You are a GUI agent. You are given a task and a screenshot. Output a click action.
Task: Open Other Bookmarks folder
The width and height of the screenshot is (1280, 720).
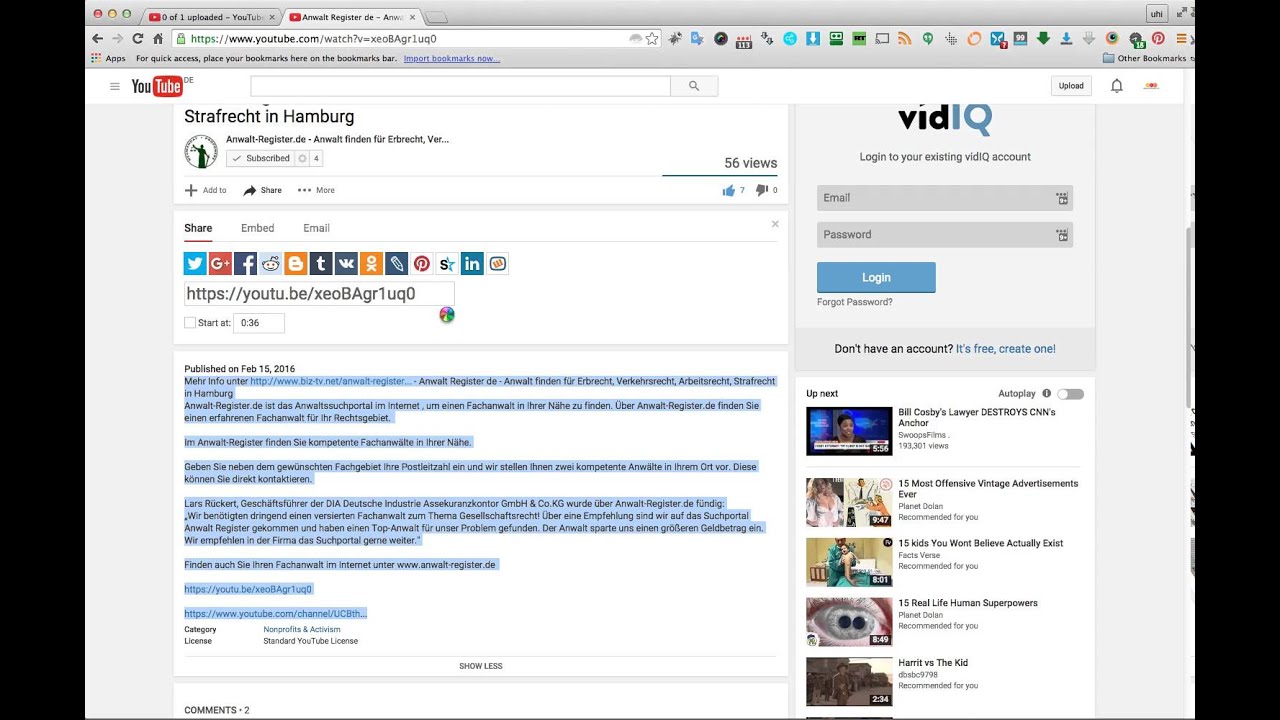point(1144,58)
